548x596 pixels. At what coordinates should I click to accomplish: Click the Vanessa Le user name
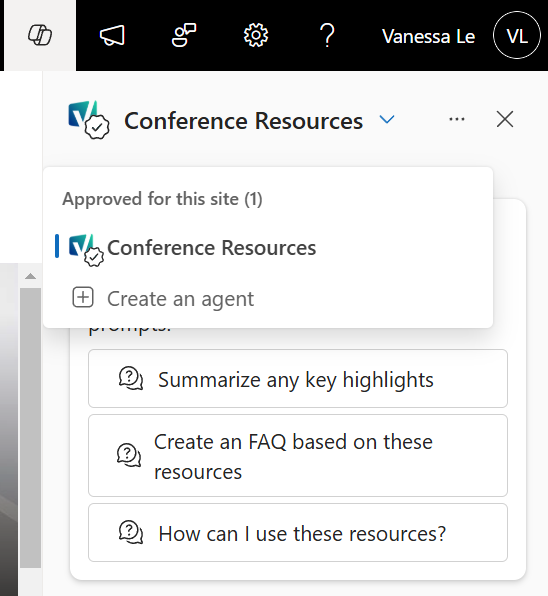[429, 36]
